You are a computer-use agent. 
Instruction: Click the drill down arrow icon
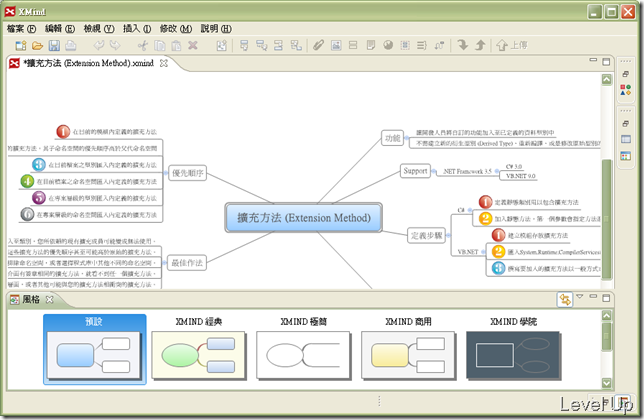(463, 45)
